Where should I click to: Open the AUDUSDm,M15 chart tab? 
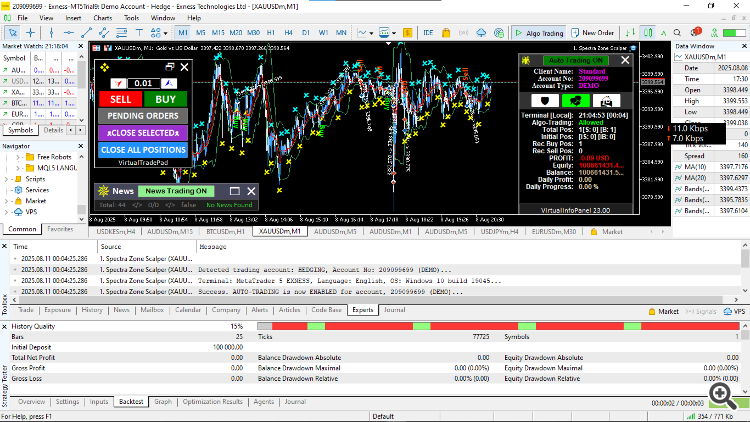170,232
